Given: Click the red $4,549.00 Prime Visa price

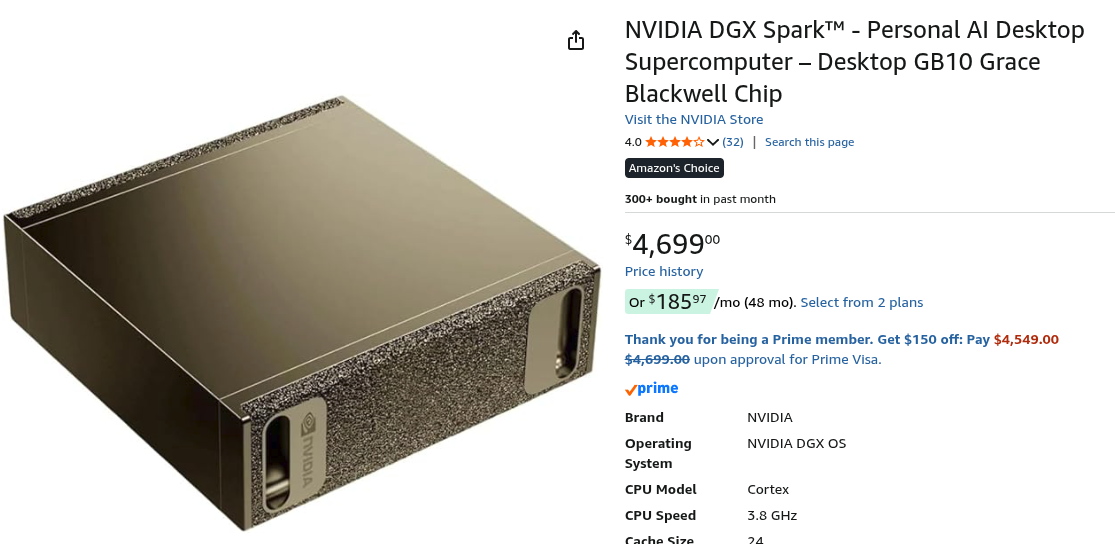Looking at the screenshot, I should (1026, 340).
